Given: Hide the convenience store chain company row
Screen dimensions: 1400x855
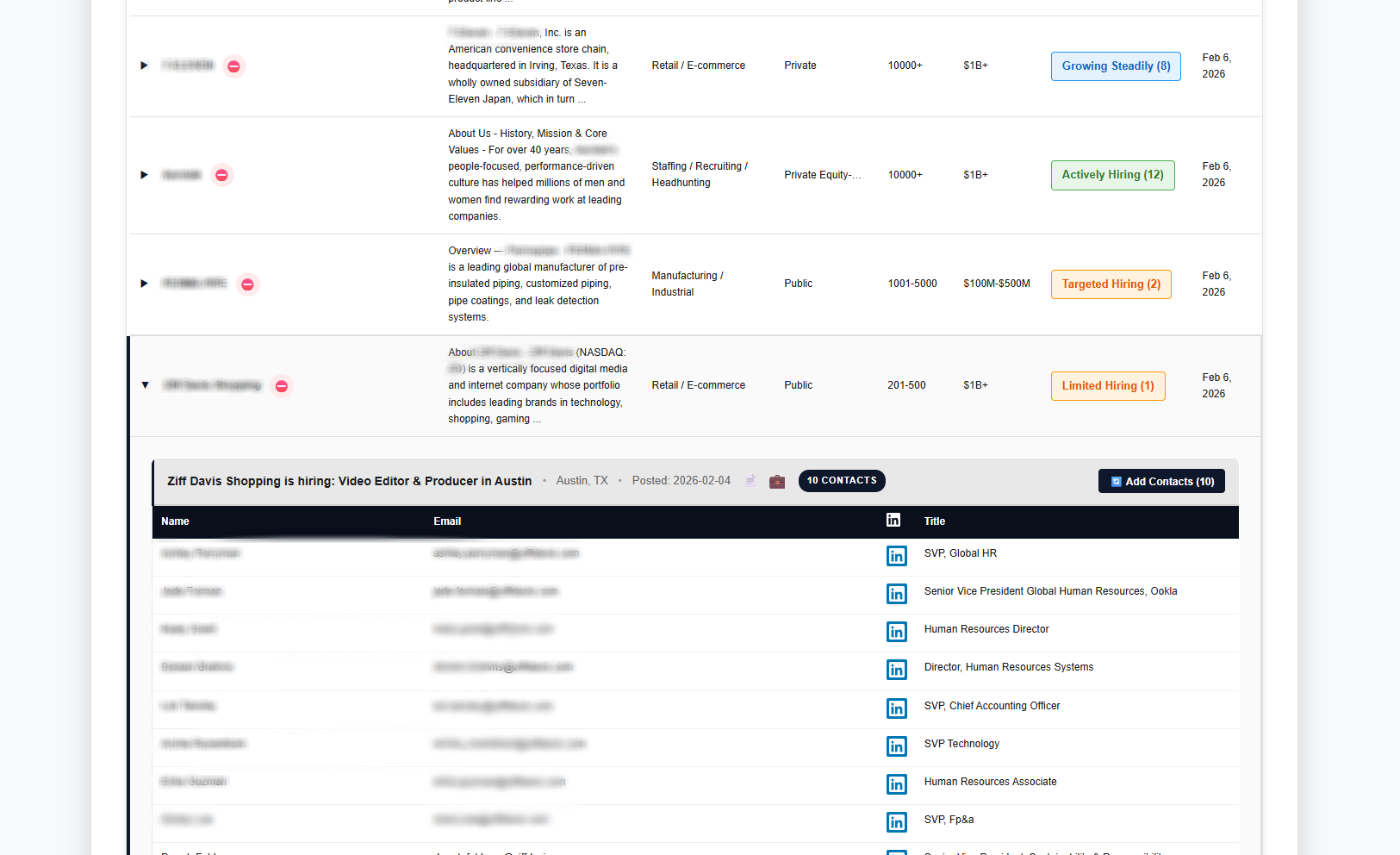Looking at the screenshot, I should coord(233,66).
